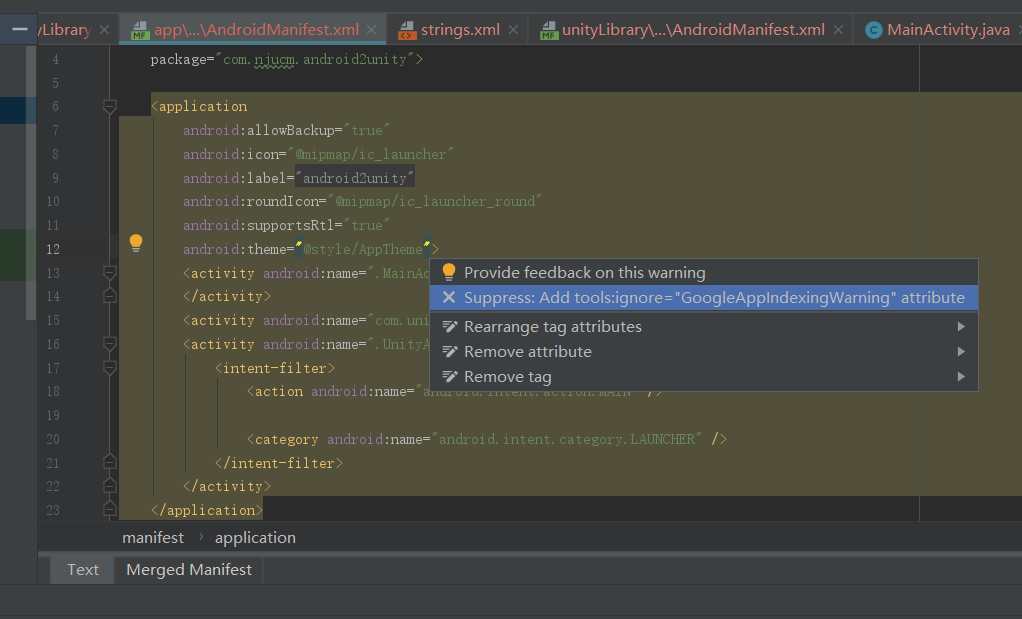Viewport: 1022px width, 619px height.
Task: Choose Rearrange tag attributes
Action: click(704, 326)
